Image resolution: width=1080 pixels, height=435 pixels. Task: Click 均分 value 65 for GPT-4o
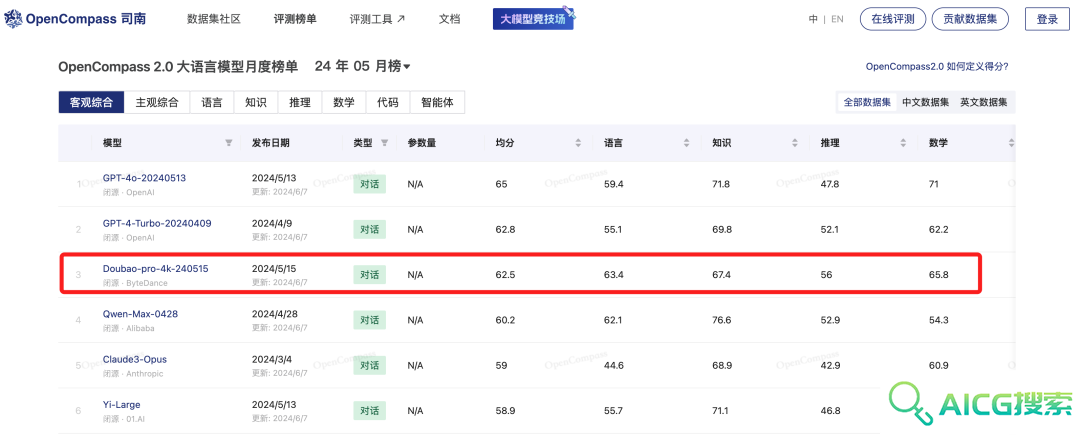501,184
